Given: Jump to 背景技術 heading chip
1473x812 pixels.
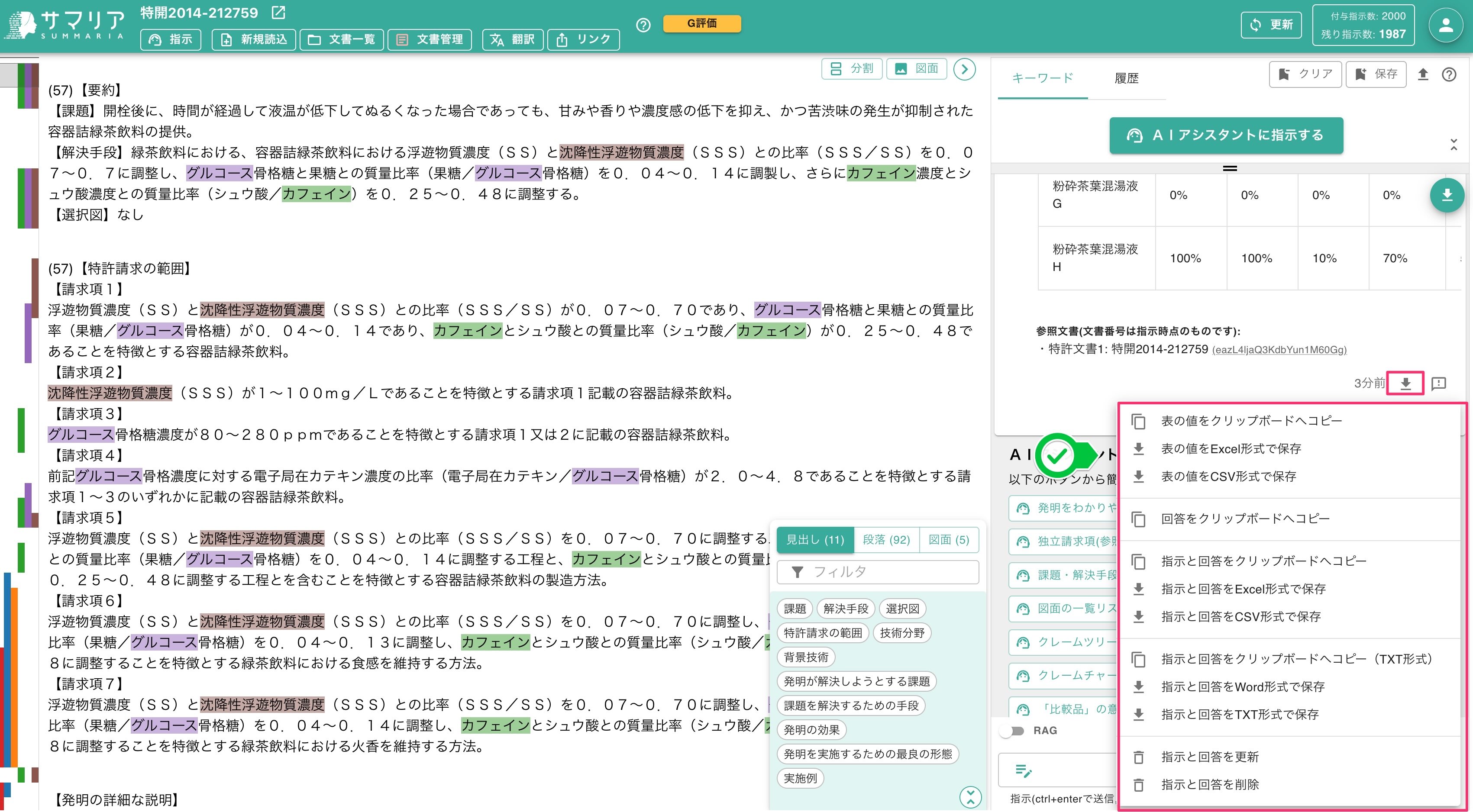Looking at the screenshot, I should (x=806, y=657).
